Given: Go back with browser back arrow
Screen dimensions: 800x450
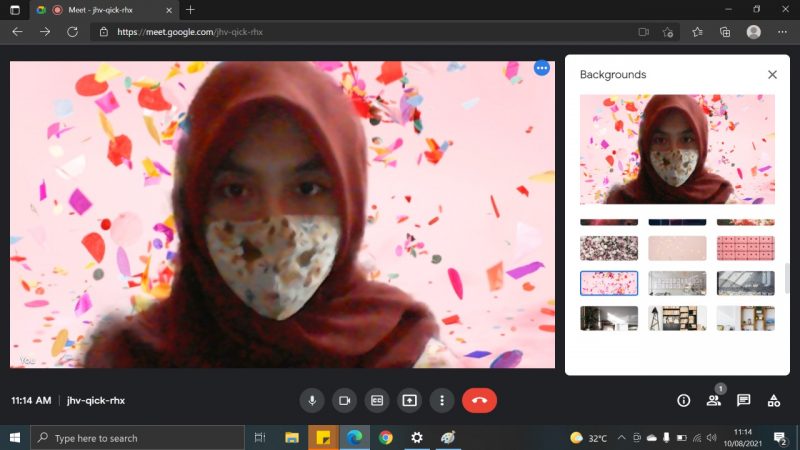Looking at the screenshot, I should tap(17, 32).
